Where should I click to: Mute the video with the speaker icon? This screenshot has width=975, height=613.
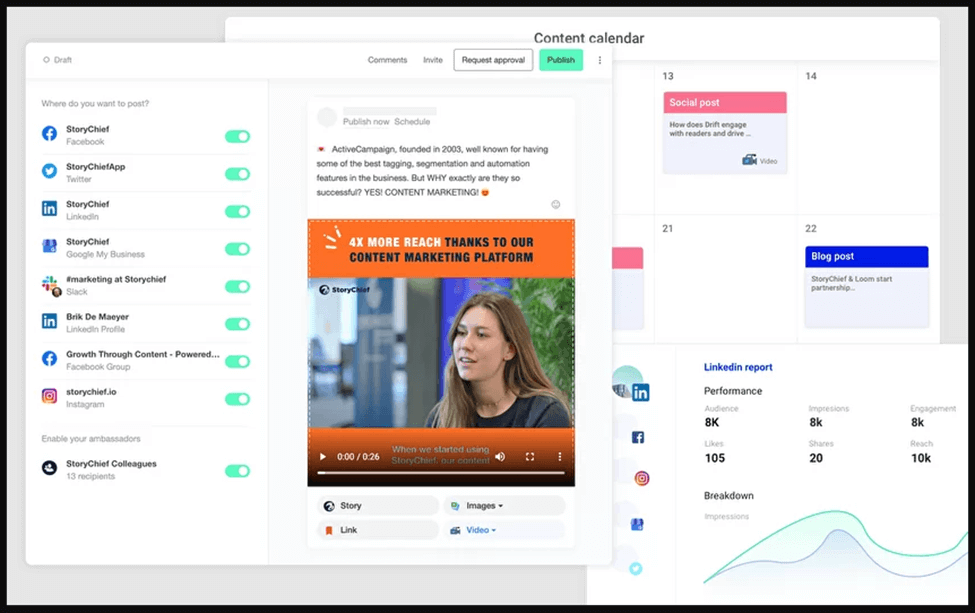tap(500, 457)
